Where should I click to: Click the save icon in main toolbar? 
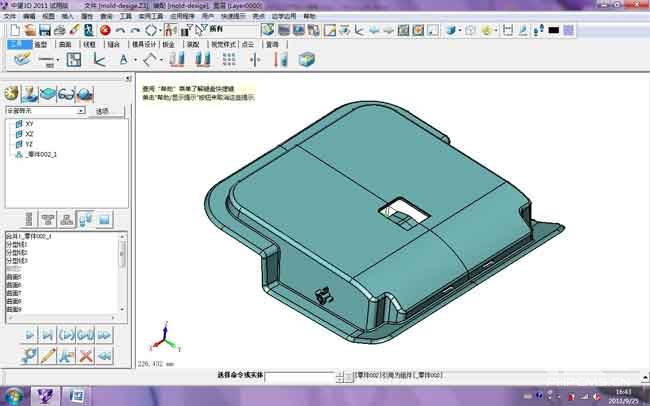44,31
